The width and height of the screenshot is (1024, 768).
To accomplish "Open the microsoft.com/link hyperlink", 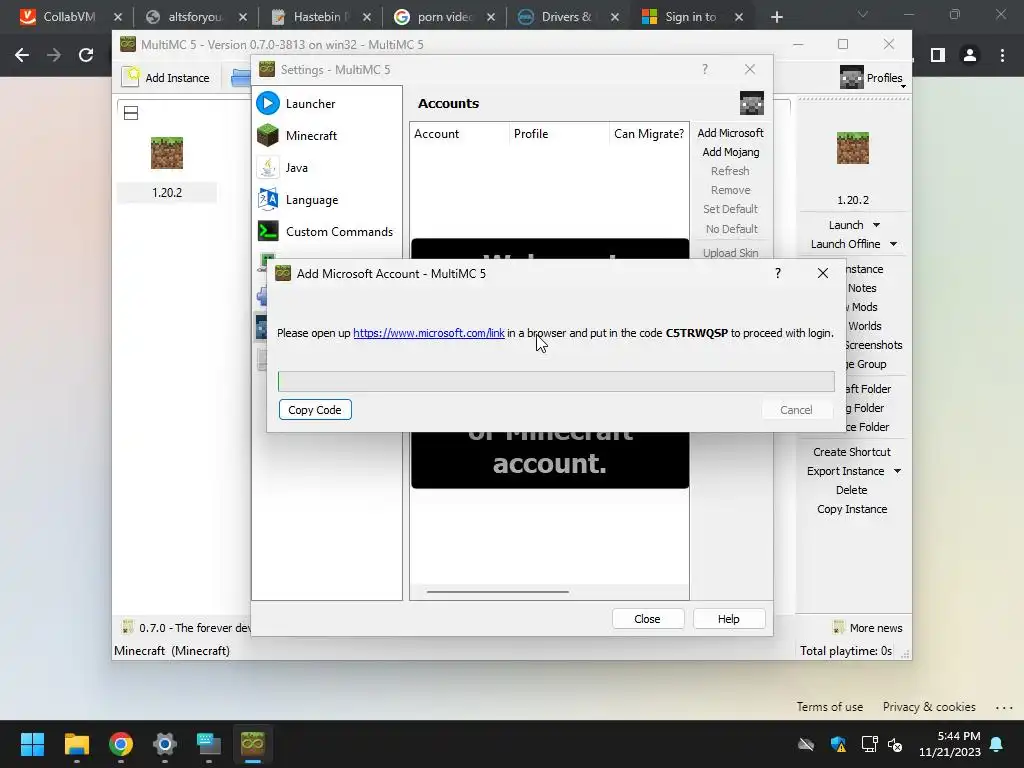I will tap(428, 333).
